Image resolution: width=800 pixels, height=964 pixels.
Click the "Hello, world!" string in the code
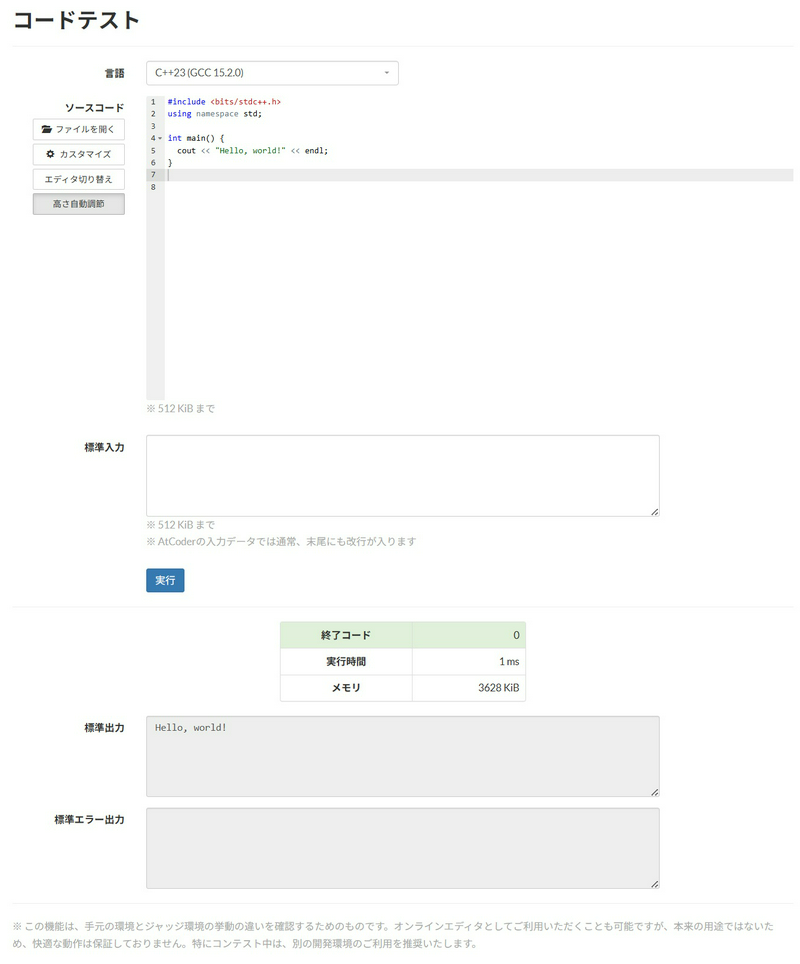point(250,150)
